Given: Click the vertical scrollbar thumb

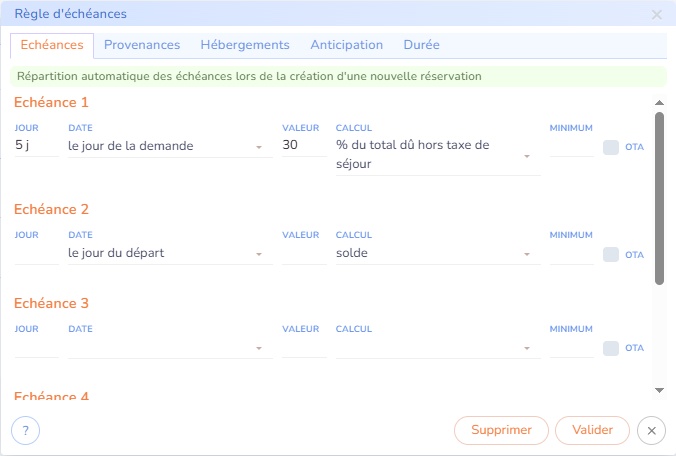Looking at the screenshot, I should 659,198.
